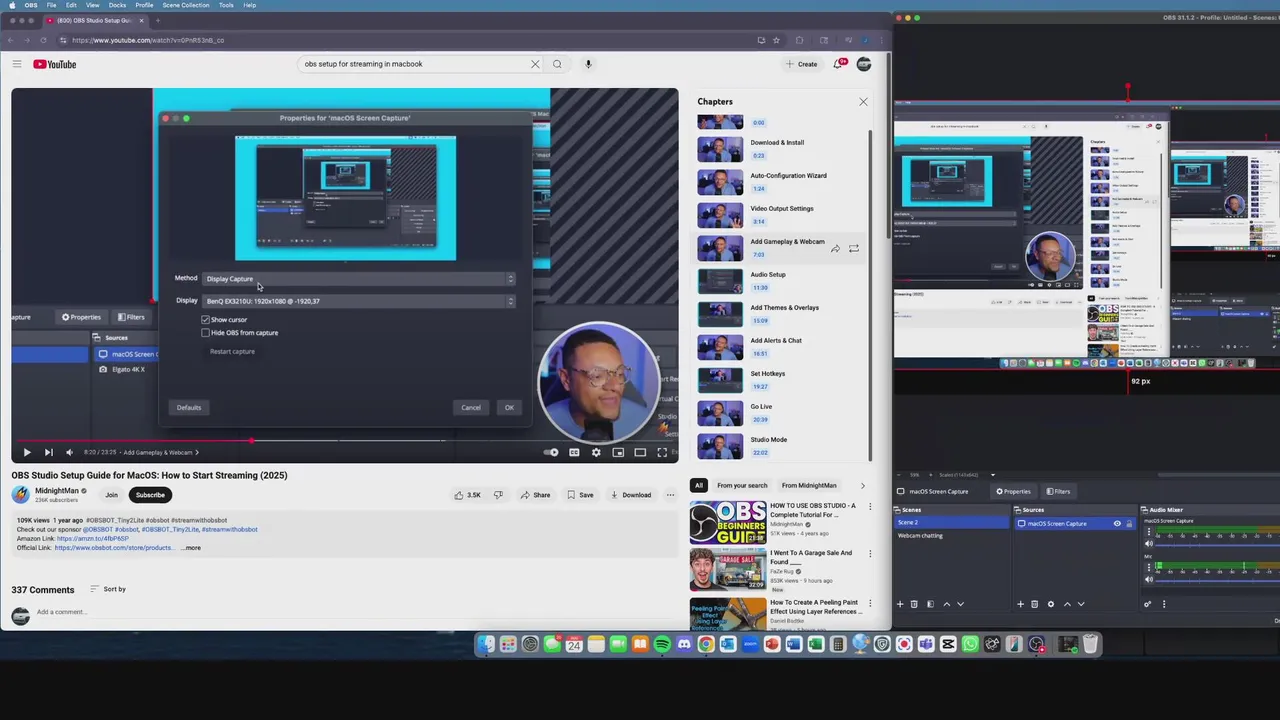Screen dimensions: 1280x720
Task: Download the video
Action: click(x=631, y=495)
